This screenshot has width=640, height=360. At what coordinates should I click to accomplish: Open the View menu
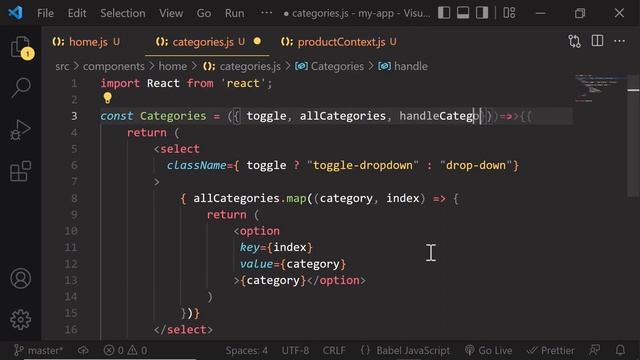pyautogui.click(x=171, y=13)
